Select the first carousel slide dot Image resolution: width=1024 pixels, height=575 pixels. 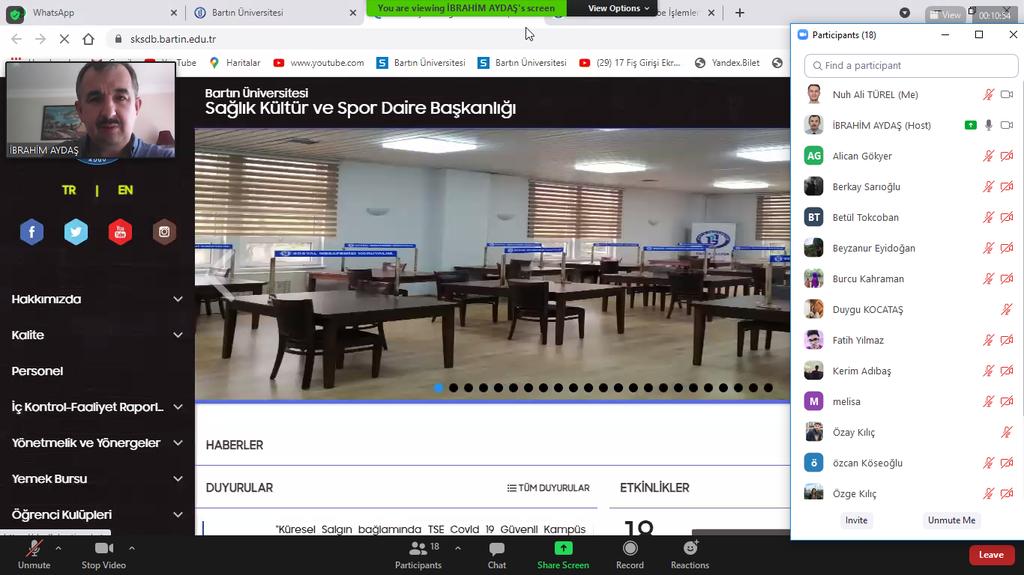pyautogui.click(x=438, y=387)
